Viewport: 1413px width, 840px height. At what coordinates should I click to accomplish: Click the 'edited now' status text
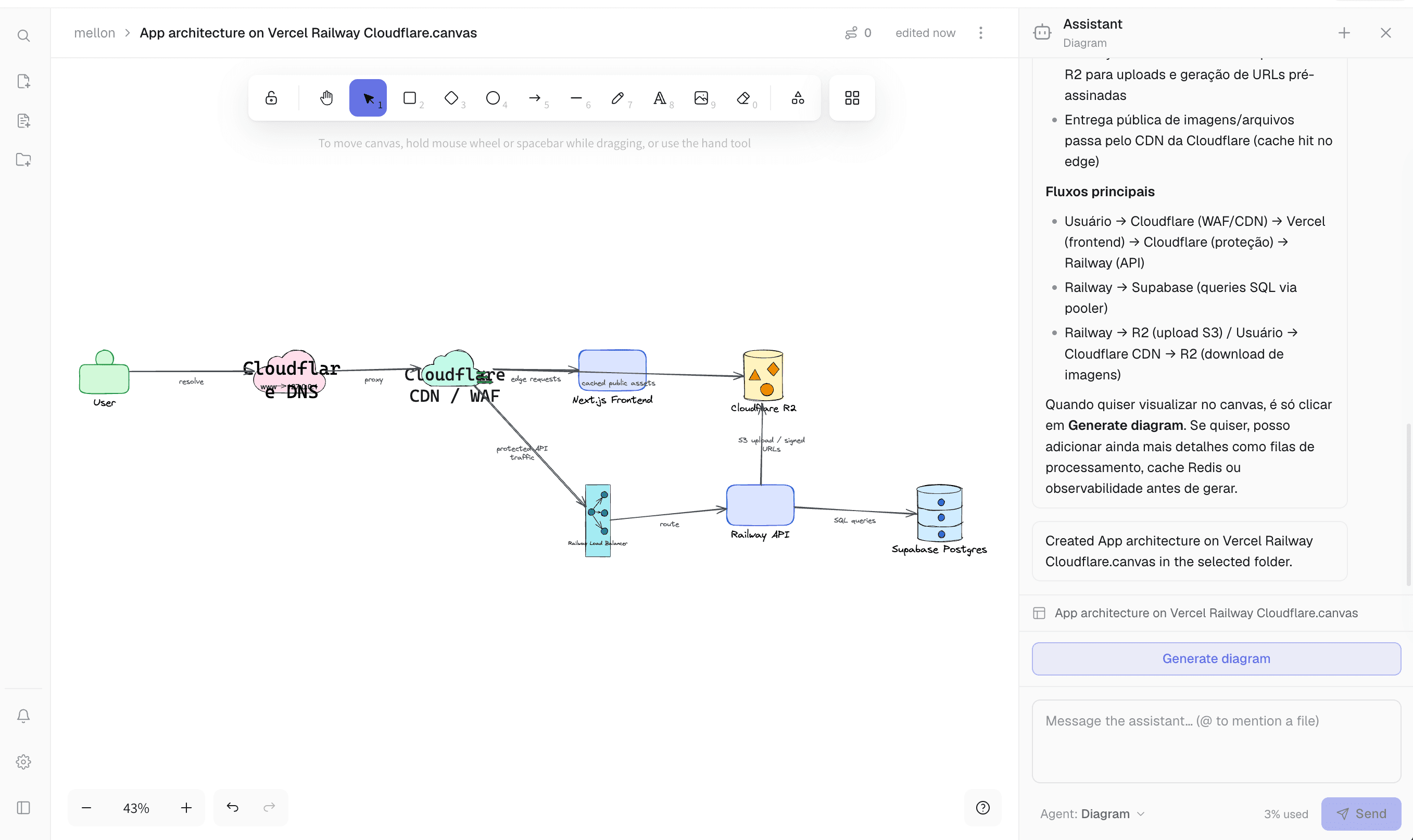[925, 33]
